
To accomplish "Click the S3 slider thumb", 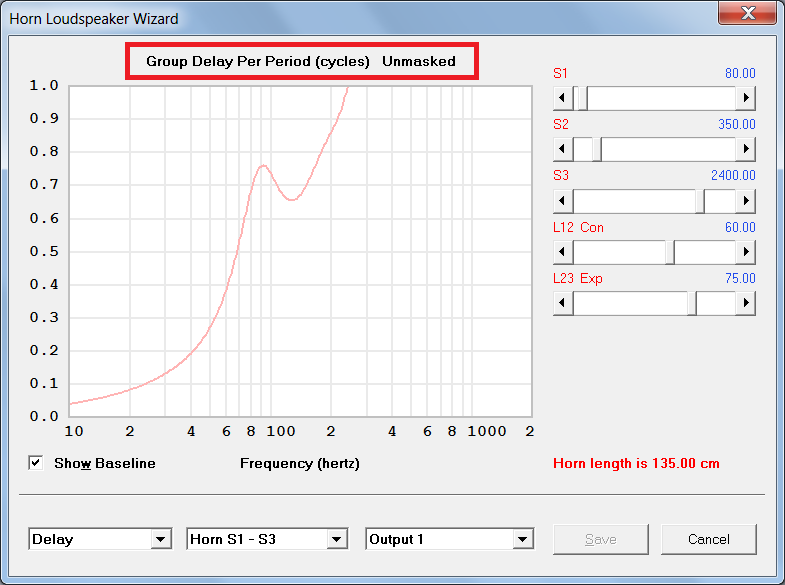I will [x=700, y=201].
